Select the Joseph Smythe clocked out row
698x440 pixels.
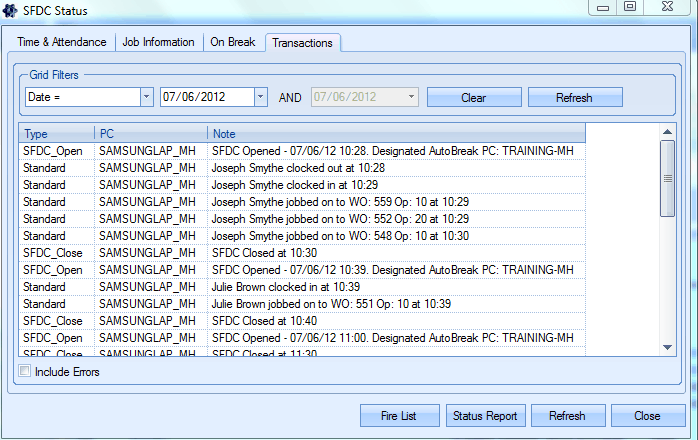(298, 168)
